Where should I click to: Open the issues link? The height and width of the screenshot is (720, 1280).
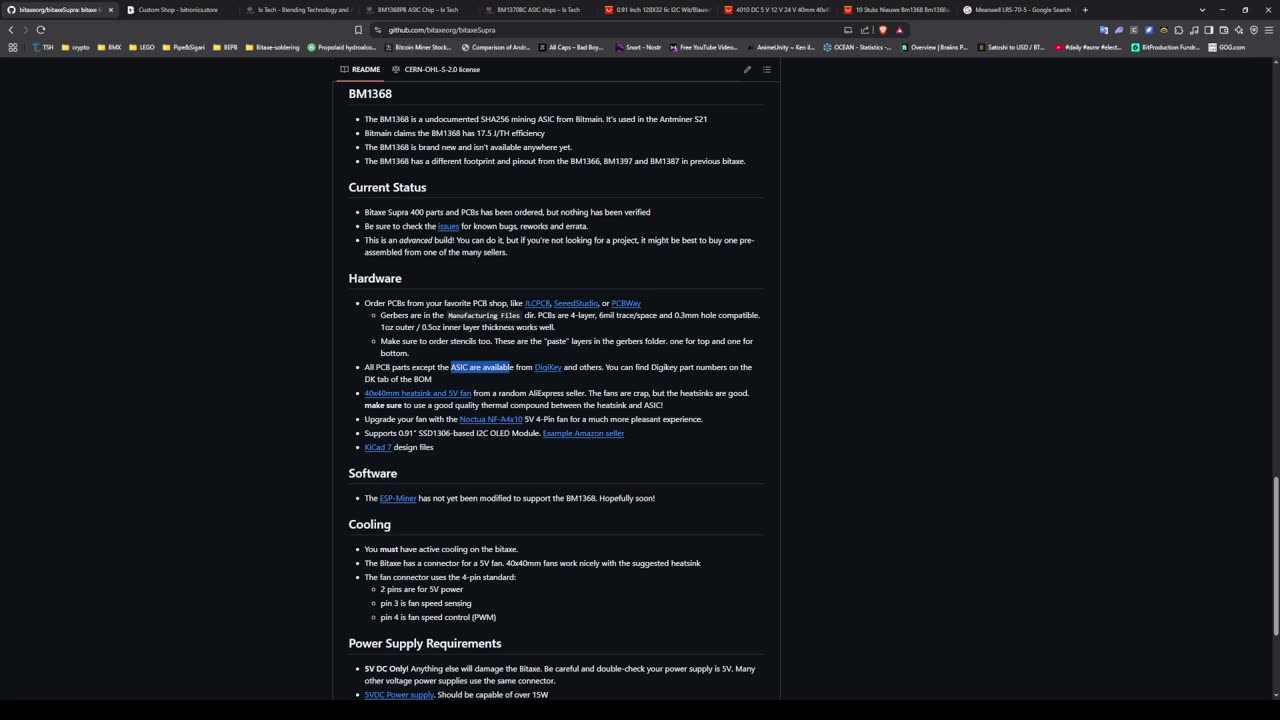click(448, 226)
